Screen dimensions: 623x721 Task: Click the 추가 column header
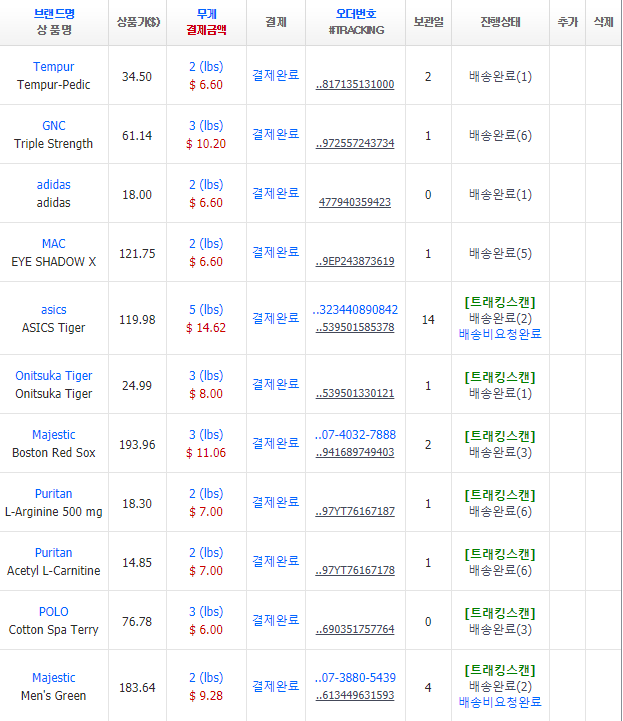567,22
